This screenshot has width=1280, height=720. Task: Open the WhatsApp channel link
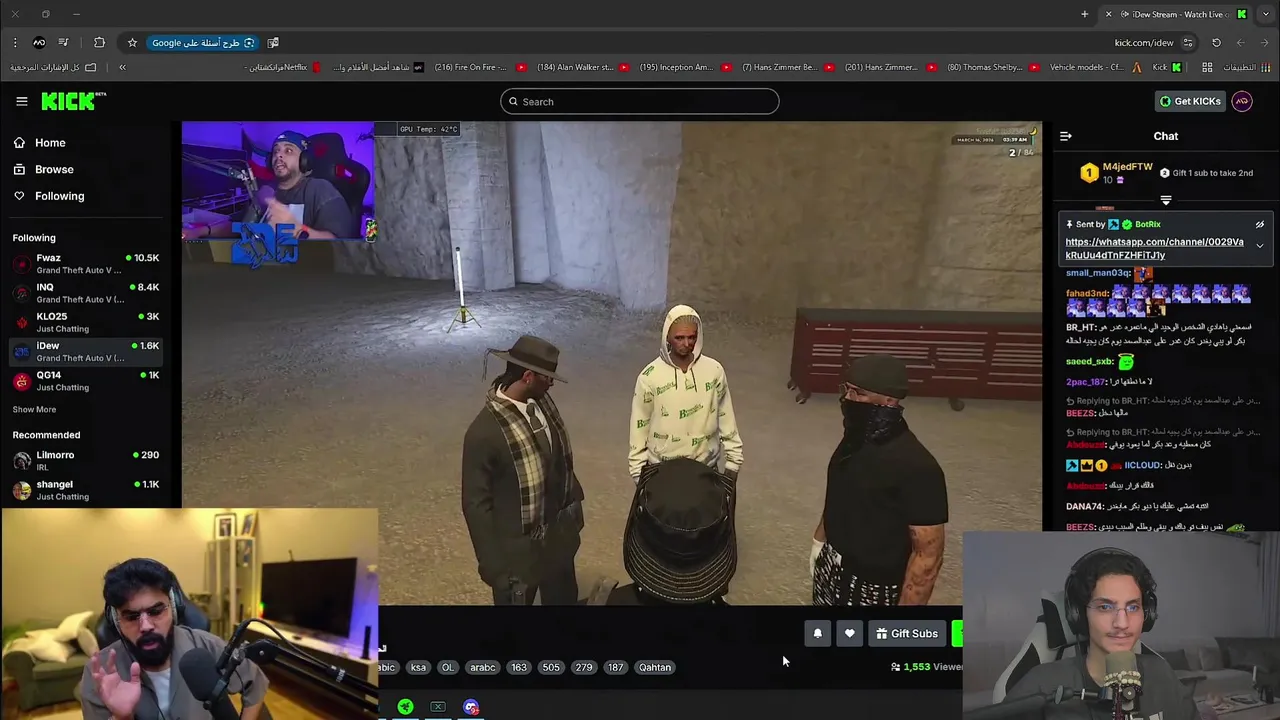1155,248
